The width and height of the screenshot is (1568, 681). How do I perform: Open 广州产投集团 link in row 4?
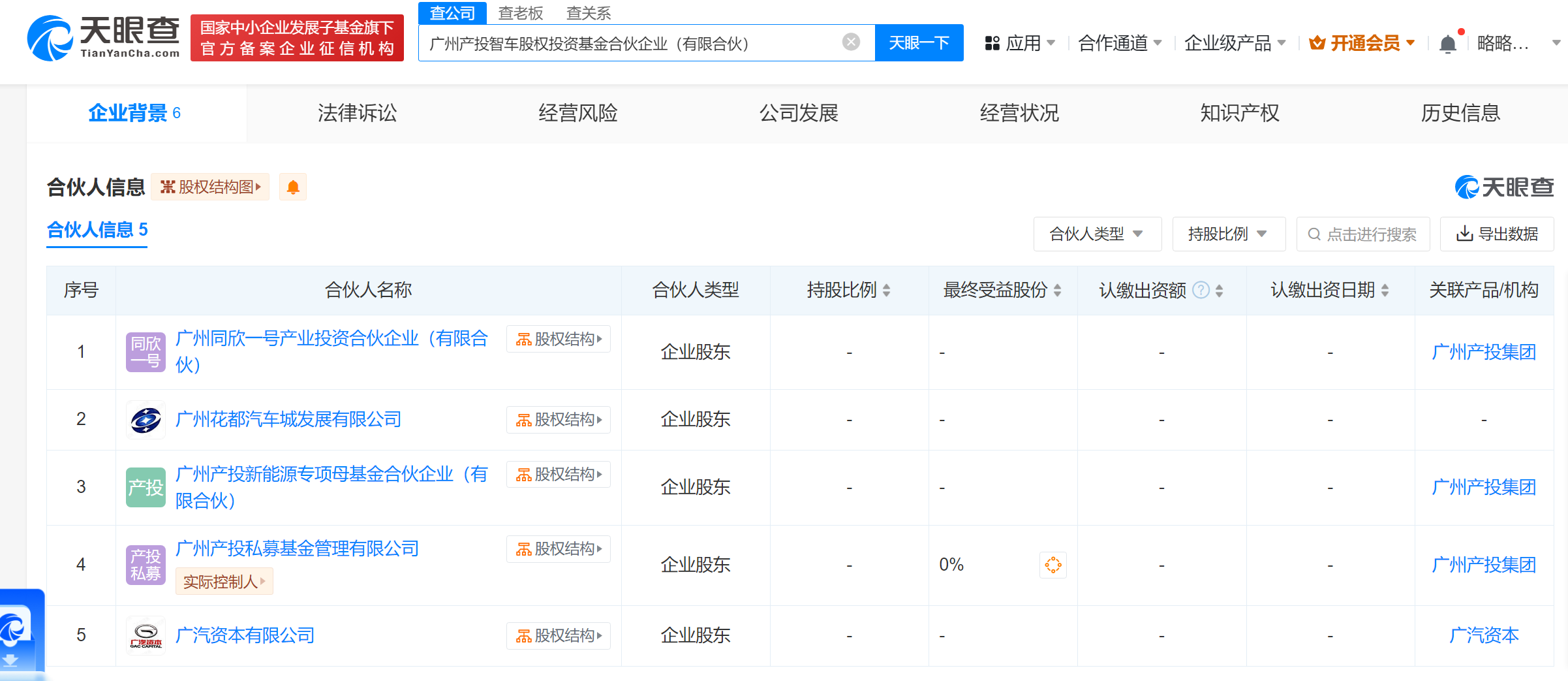[x=1484, y=565]
